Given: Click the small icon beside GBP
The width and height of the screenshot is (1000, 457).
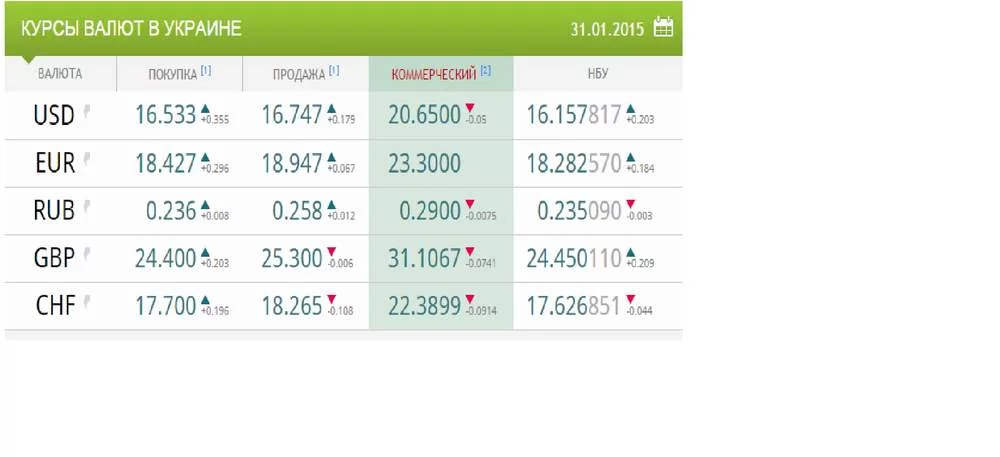Looking at the screenshot, I should (x=87, y=256).
